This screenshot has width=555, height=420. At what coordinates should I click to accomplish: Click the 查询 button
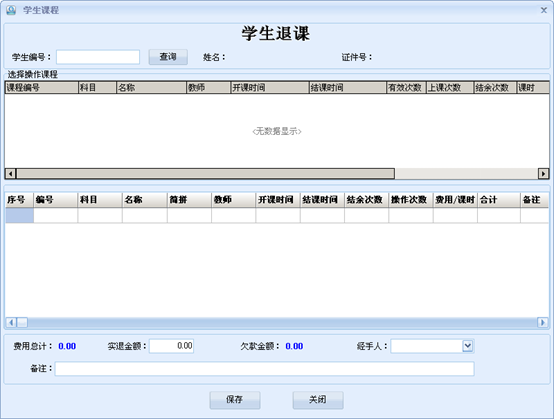[x=168, y=57]
